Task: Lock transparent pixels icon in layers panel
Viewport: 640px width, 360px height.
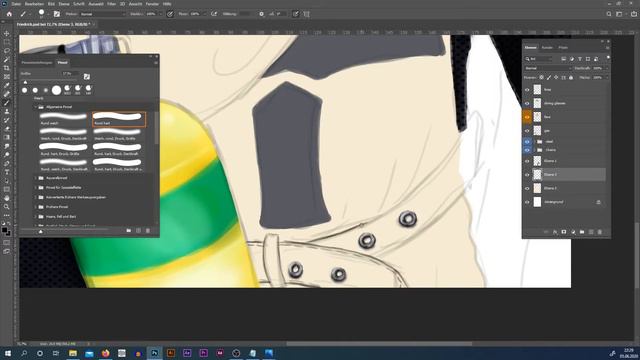Action: point(541,77)
